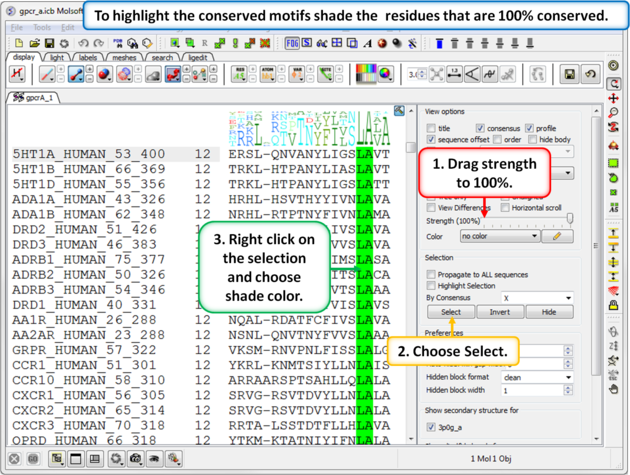This screenshot has height=475, width=630.
Task: Switch to the meshes tab
Action: click(124, 58)
